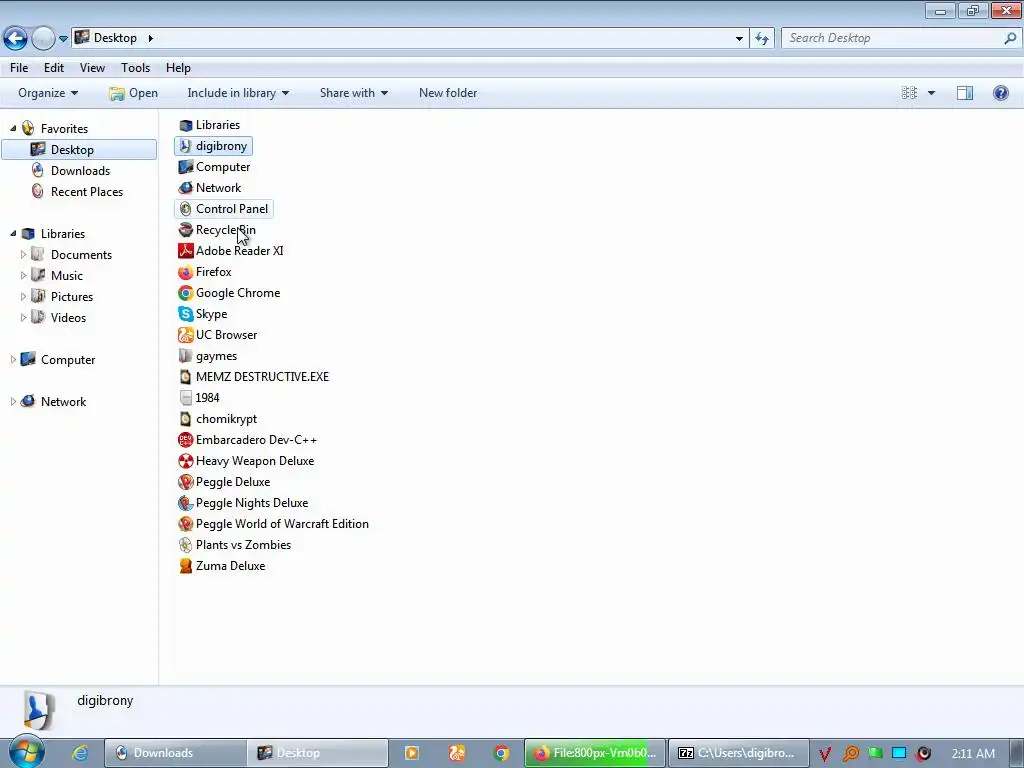The width and height of the screenshot is (1024, 768).
Task: Open the File menu
Action: (19, 68)
